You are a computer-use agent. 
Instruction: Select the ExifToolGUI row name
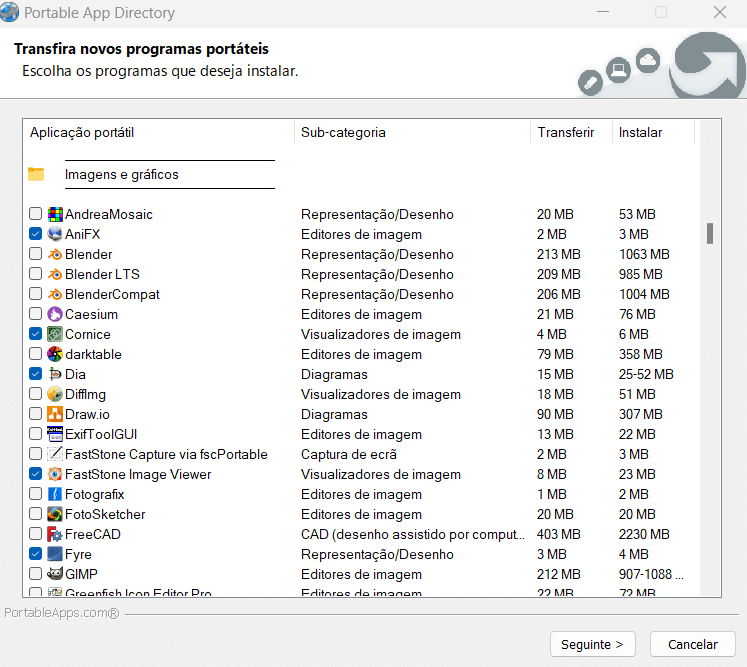(101, 435)
